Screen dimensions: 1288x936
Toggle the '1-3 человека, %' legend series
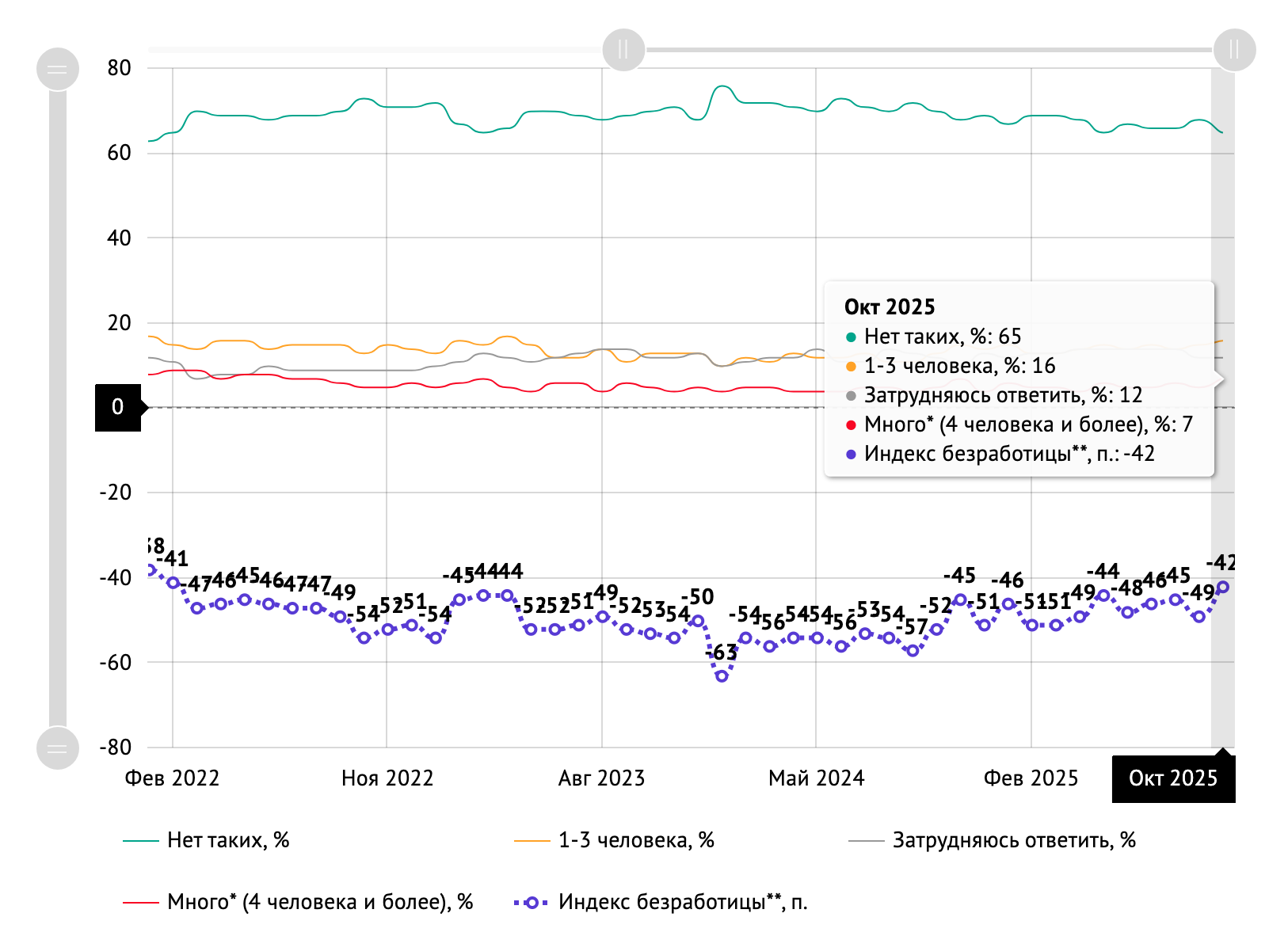pyautogui.click(x=635, y=840)
